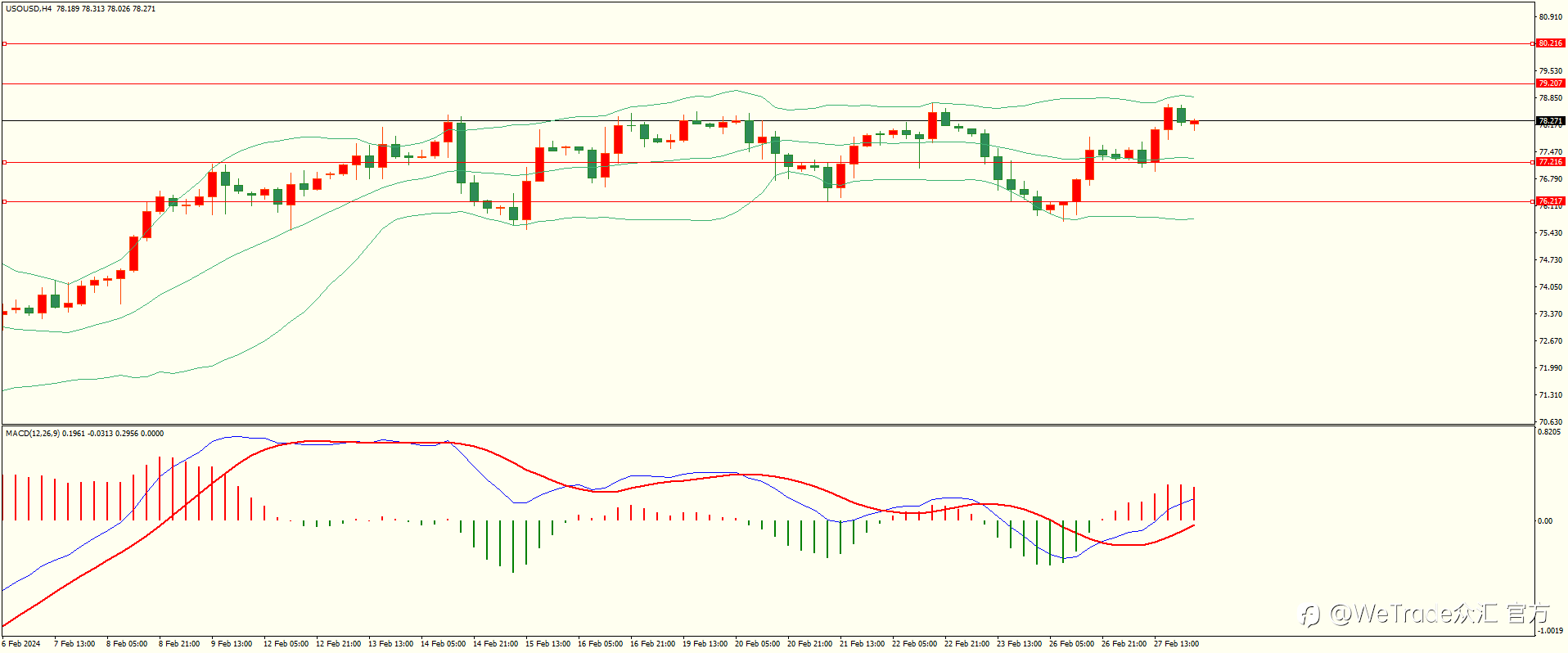Click the 73.370 price scale value
The height and width of the screenshot is (653, 1568).
(1550, 314)
